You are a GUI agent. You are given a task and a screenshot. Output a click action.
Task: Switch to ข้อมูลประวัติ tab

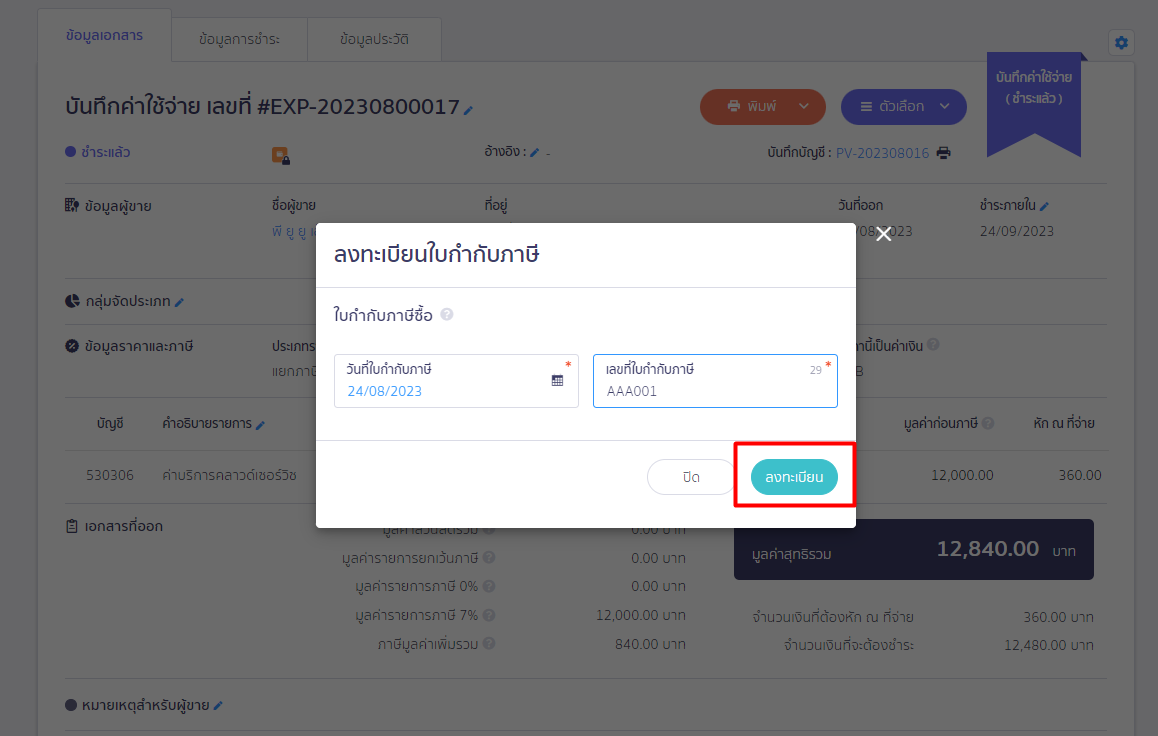[374, 40]
